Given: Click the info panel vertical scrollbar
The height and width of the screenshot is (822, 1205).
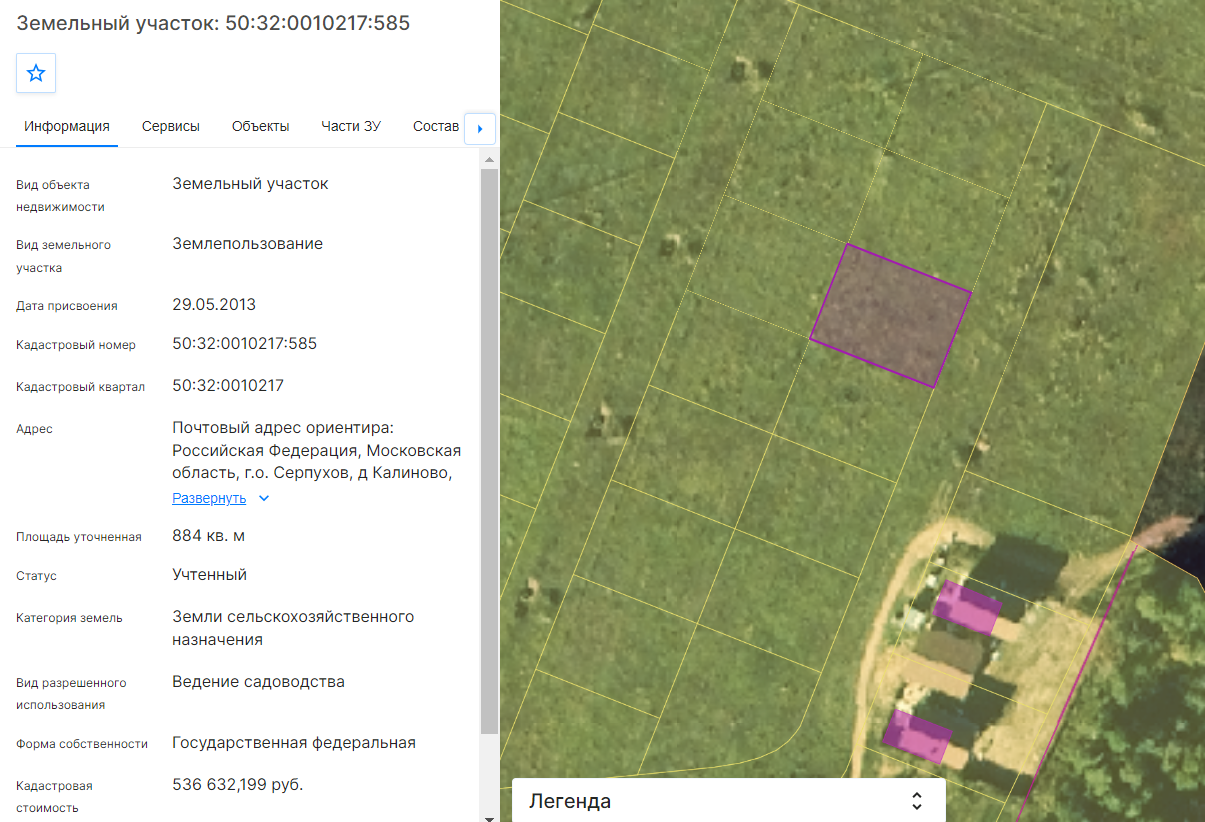Looking at the screenshot, I should point(489,450).
